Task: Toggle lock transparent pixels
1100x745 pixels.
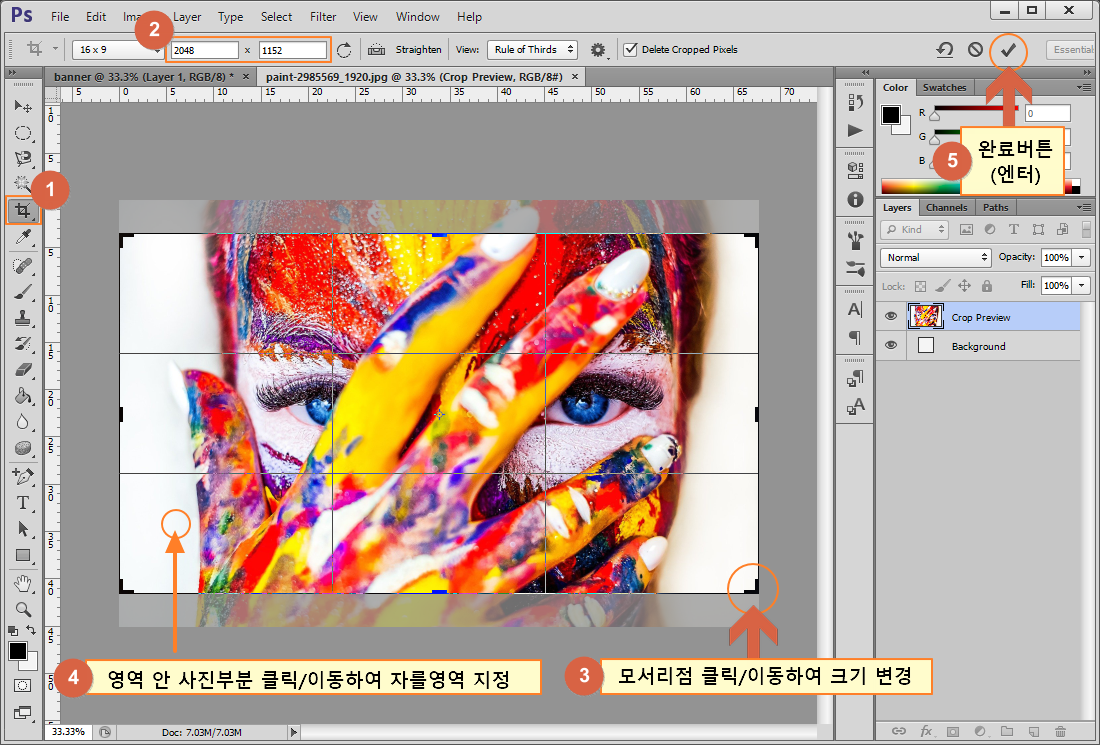Action: (x=920, y=286)
